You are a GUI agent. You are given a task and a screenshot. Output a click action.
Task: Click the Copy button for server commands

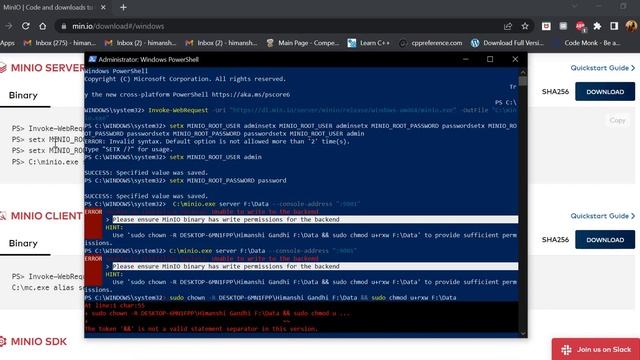(618, 120)
